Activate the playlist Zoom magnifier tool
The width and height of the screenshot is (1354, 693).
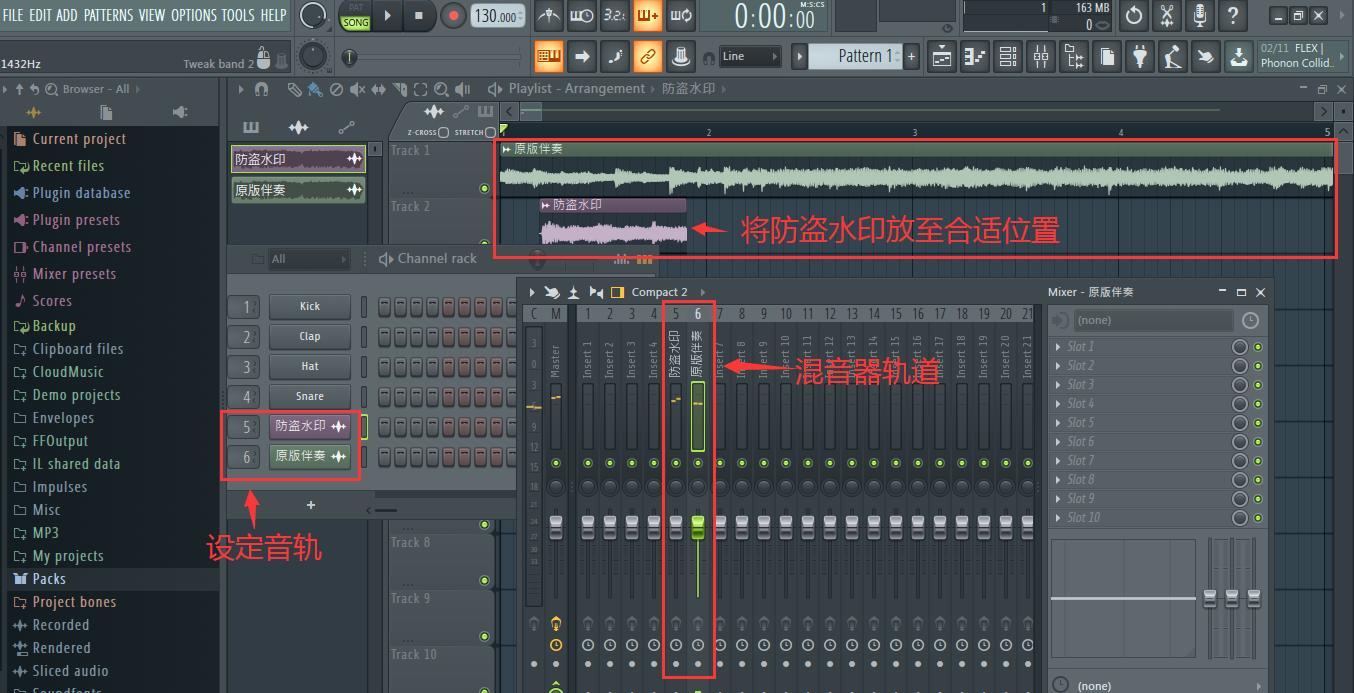point(442,89)
